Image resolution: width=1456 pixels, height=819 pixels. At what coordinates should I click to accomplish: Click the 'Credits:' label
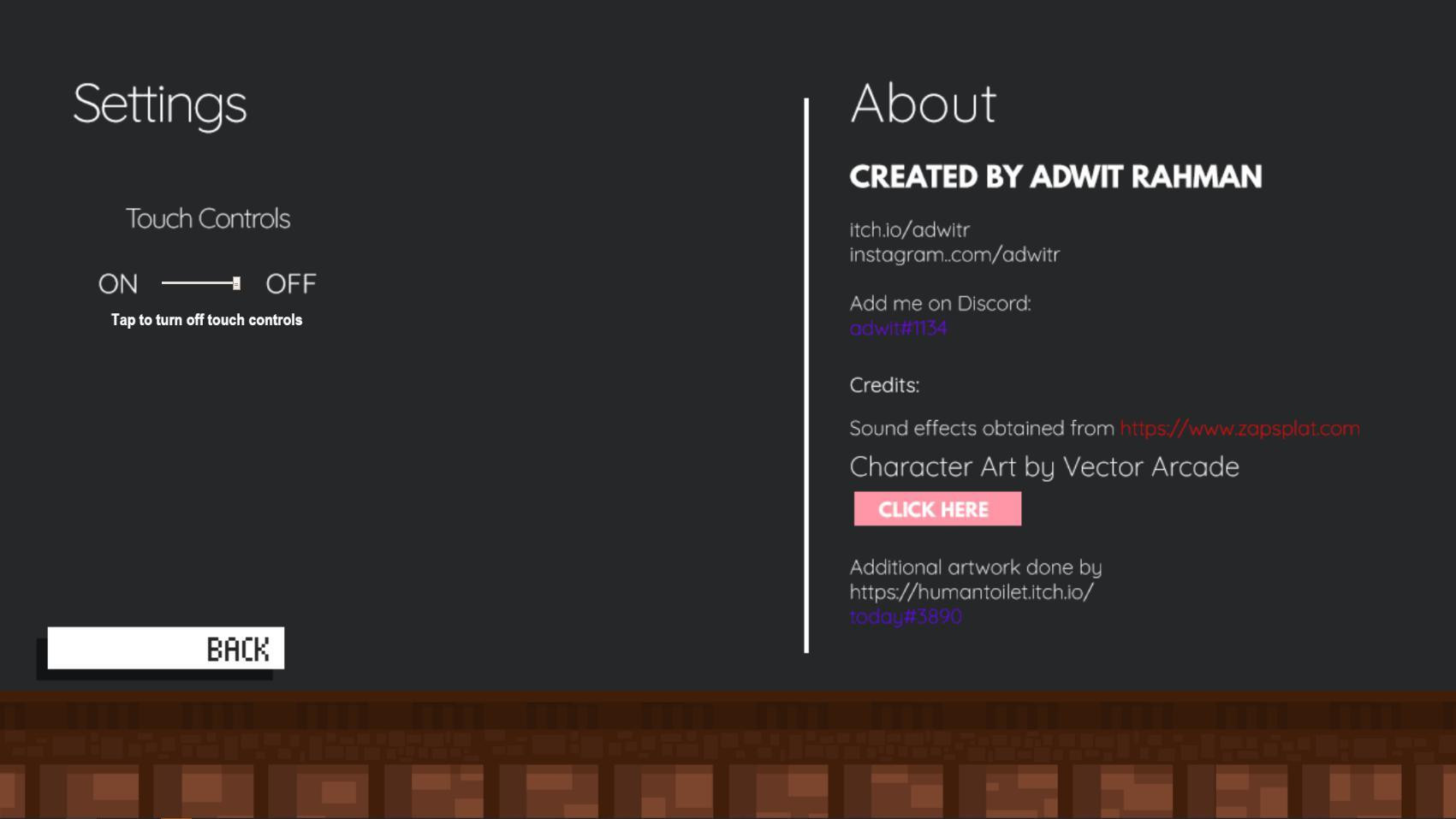pyautogui.click(x=884, y=385)
